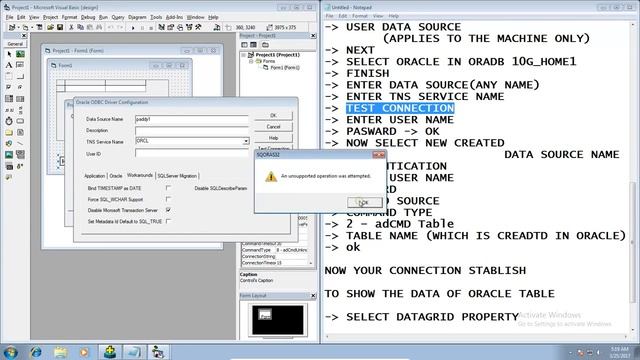Open Debug menu in Visual Basic
The width and height of the screenshot is (640, 360).
click(88, 17)
